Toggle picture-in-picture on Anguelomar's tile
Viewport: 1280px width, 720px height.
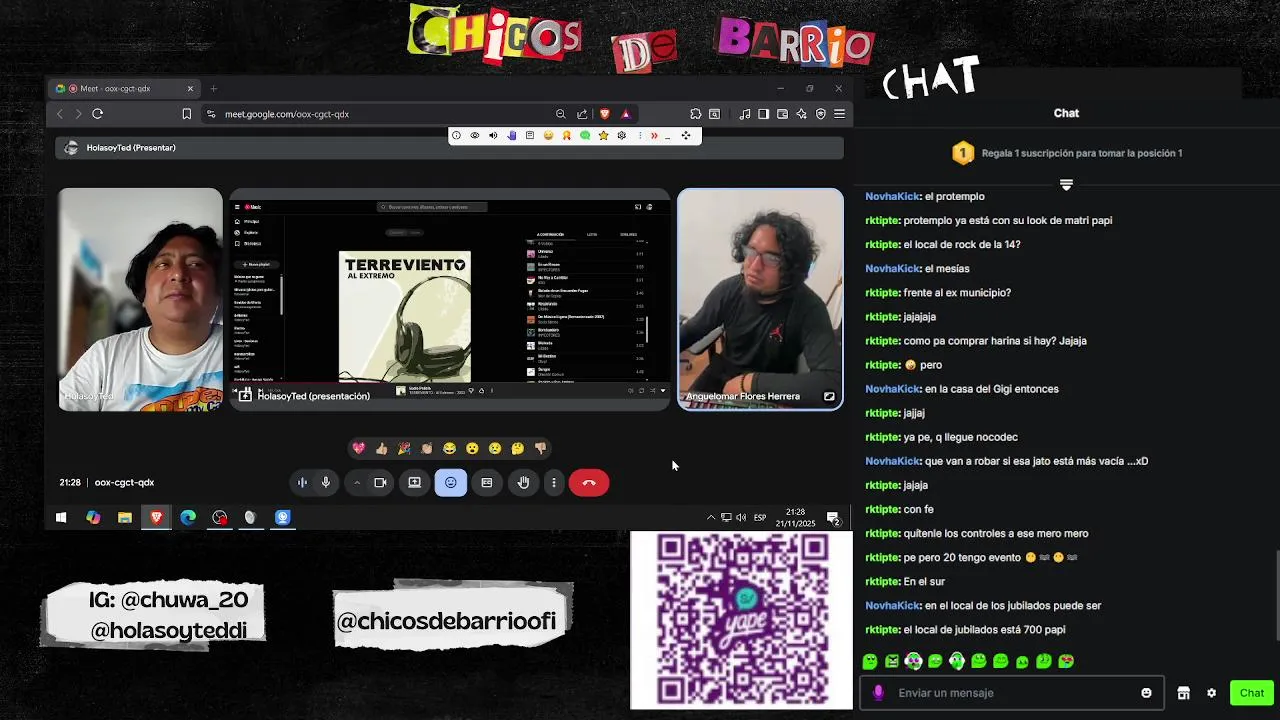[829, 396]
